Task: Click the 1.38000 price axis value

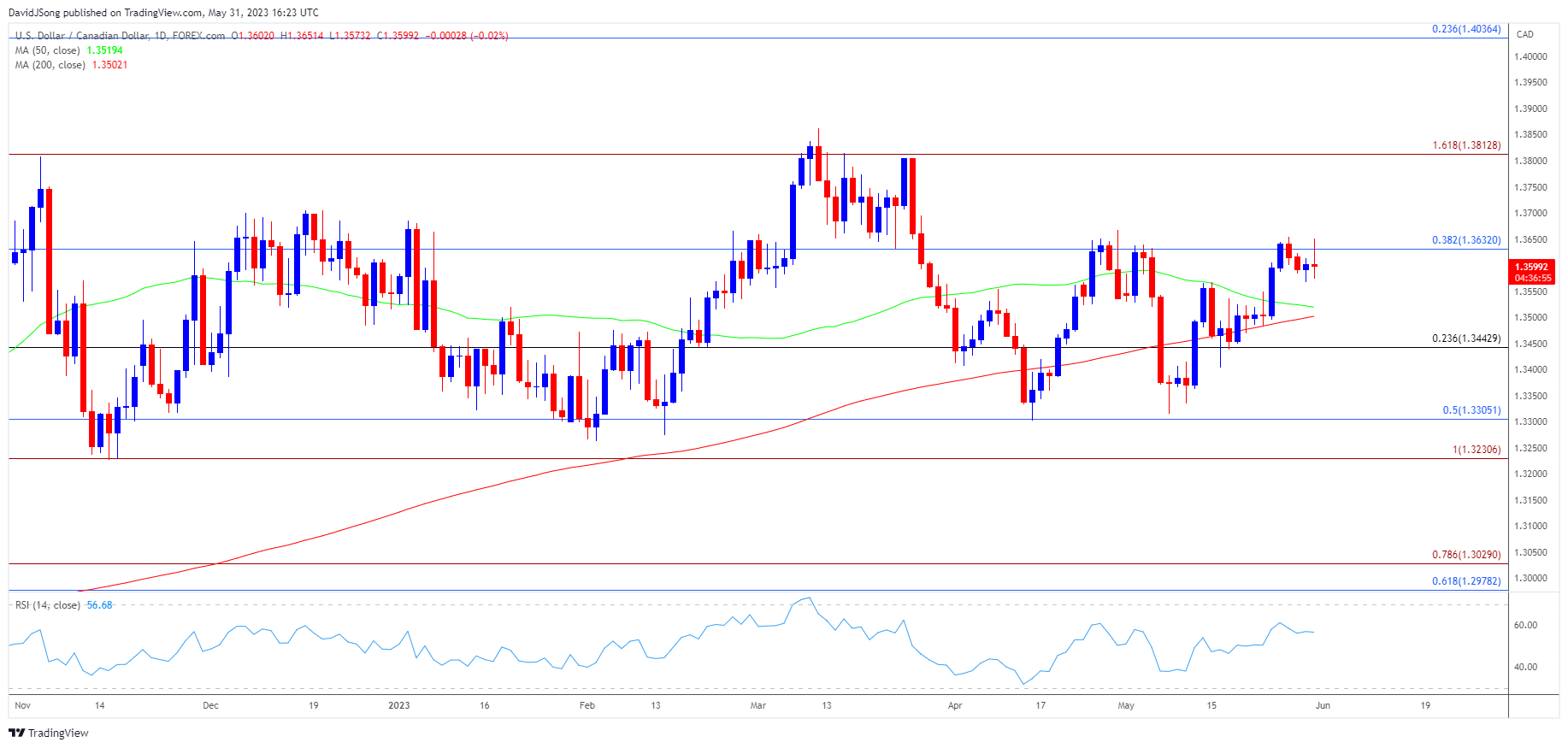Action: click(x=1530, y=162)
